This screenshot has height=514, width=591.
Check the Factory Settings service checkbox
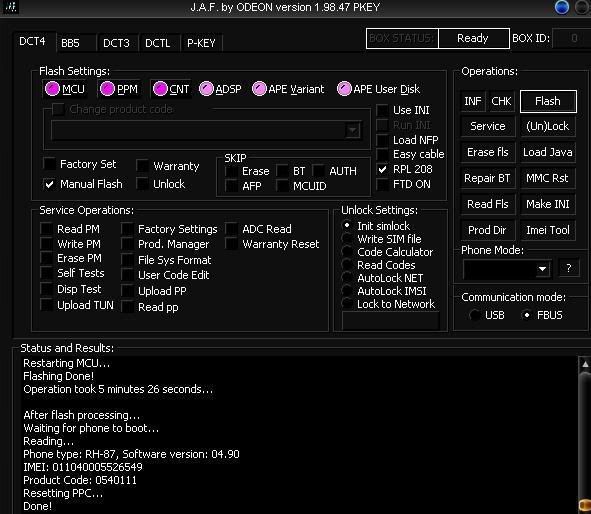click(x=127, y=229)
